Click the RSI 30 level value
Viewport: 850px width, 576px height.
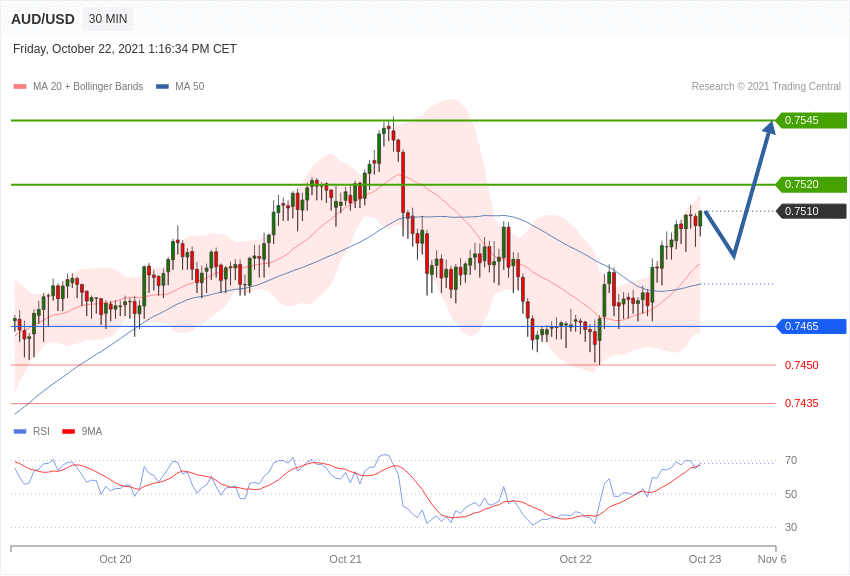(791, 527)
